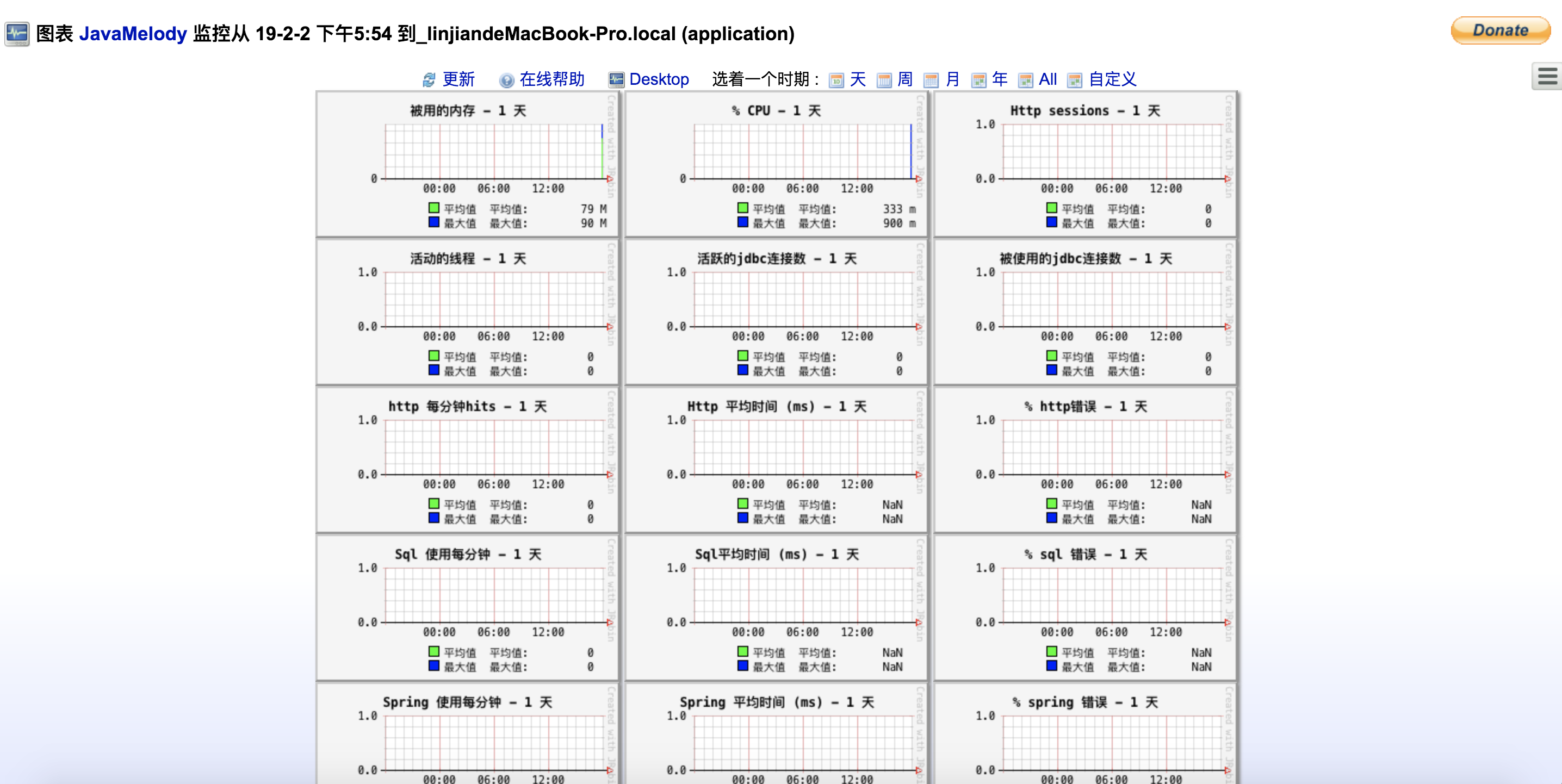Select the 年 year period
The height and width of the screenshot is (784, 1562).
click(1000, 79)
